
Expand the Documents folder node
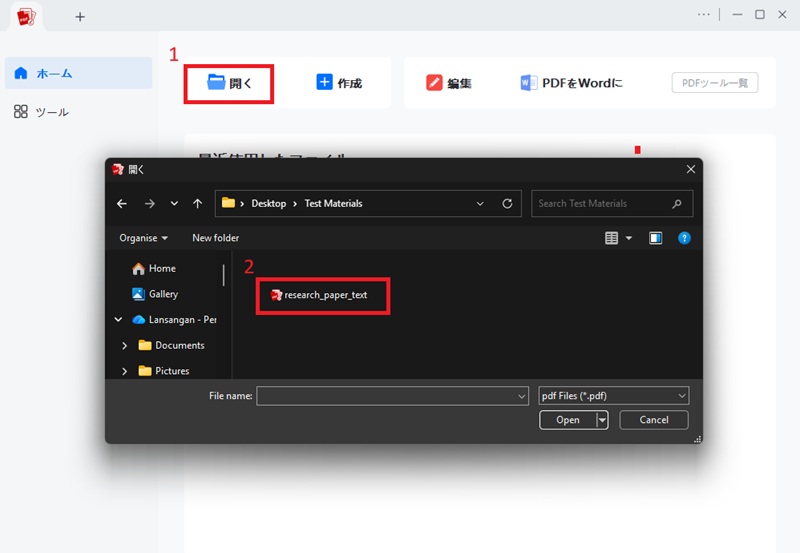click(x=124, y=345)
